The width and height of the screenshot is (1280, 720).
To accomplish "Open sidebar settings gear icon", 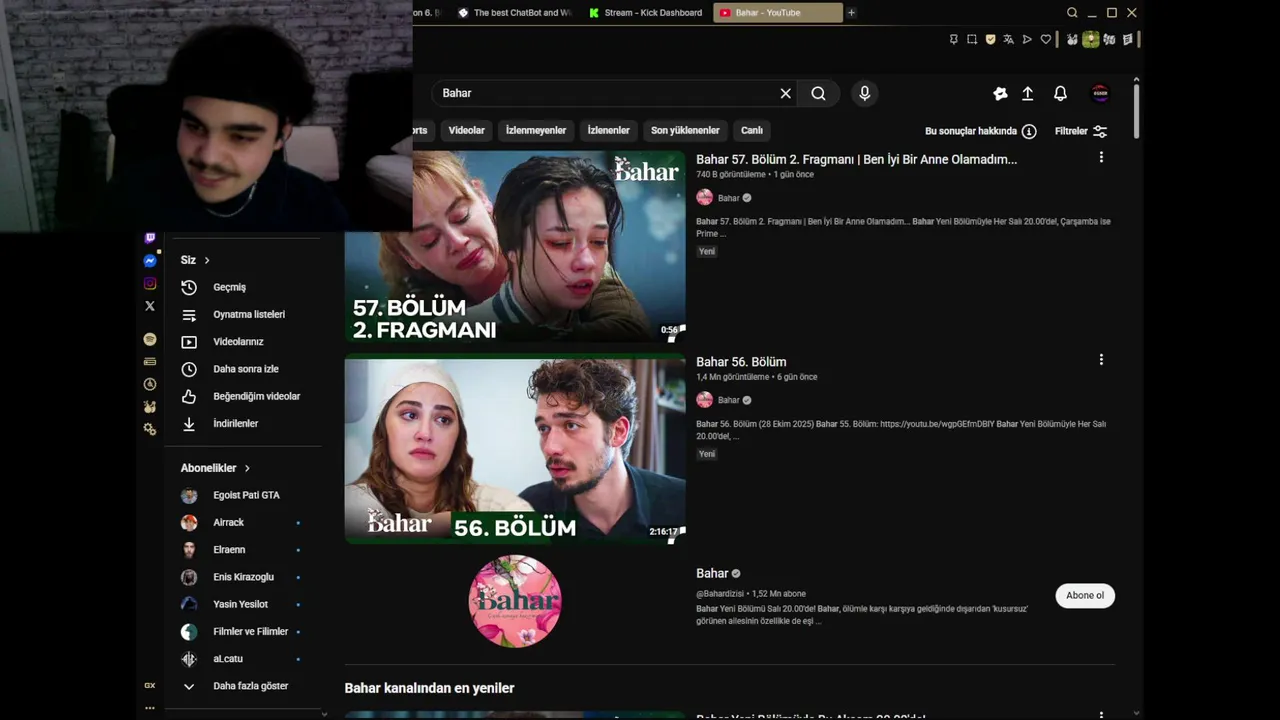I will pos(150,429).
